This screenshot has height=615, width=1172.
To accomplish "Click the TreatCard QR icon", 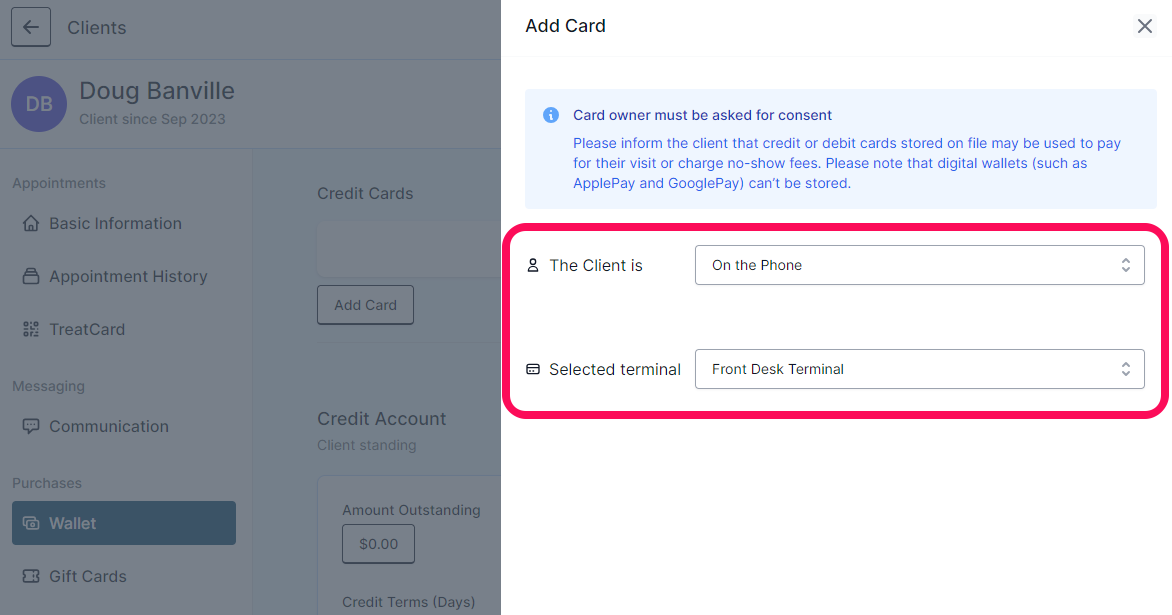I will [31, 330].
